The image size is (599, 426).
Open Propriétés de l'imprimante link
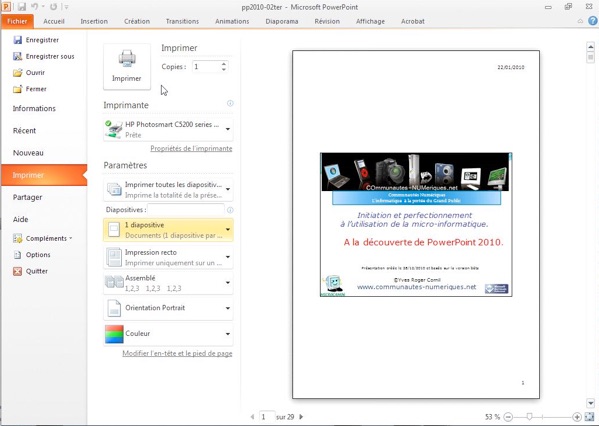pos(191,149)
